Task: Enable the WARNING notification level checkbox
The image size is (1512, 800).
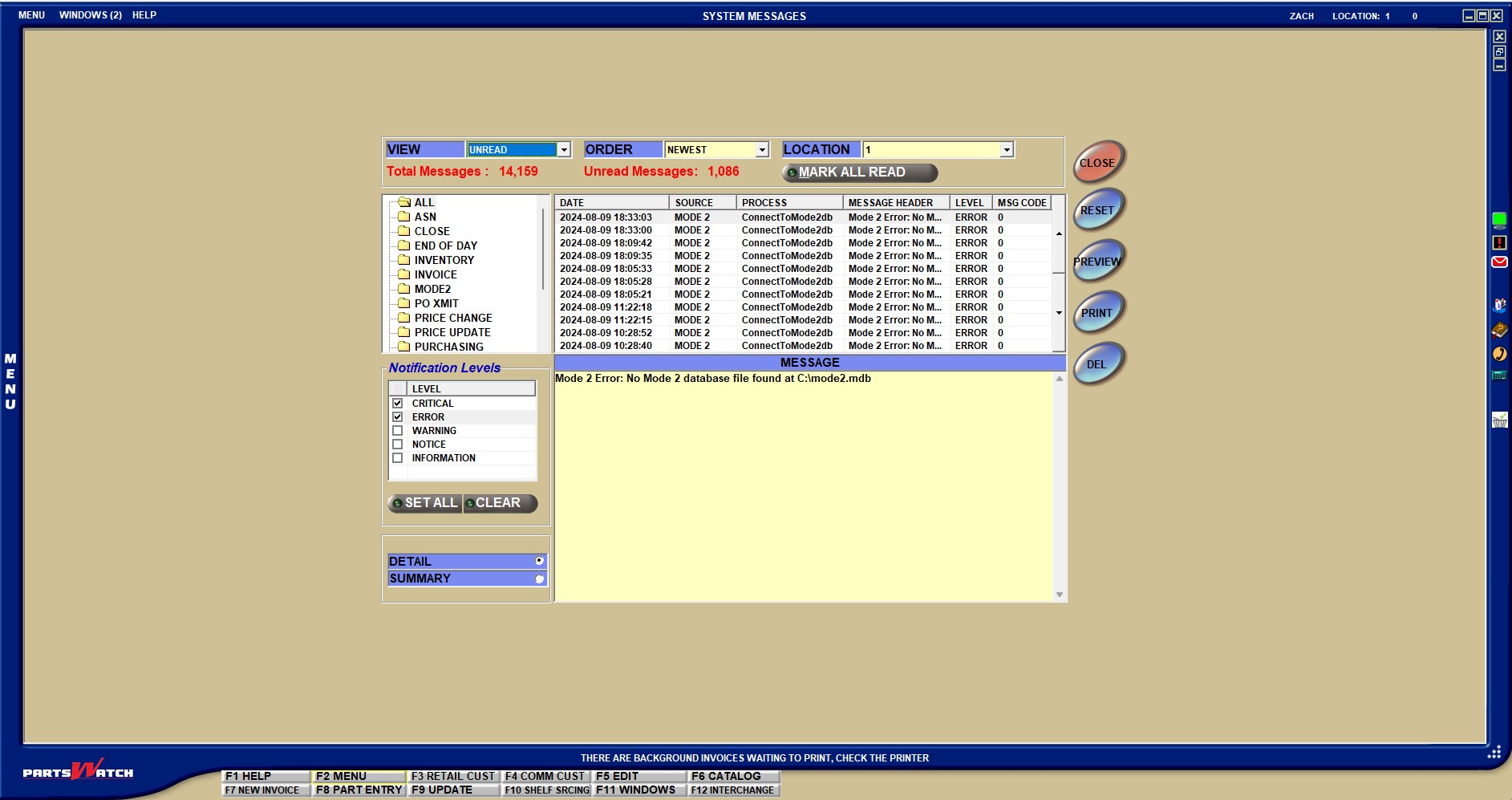Action: [x=397, y=431]
